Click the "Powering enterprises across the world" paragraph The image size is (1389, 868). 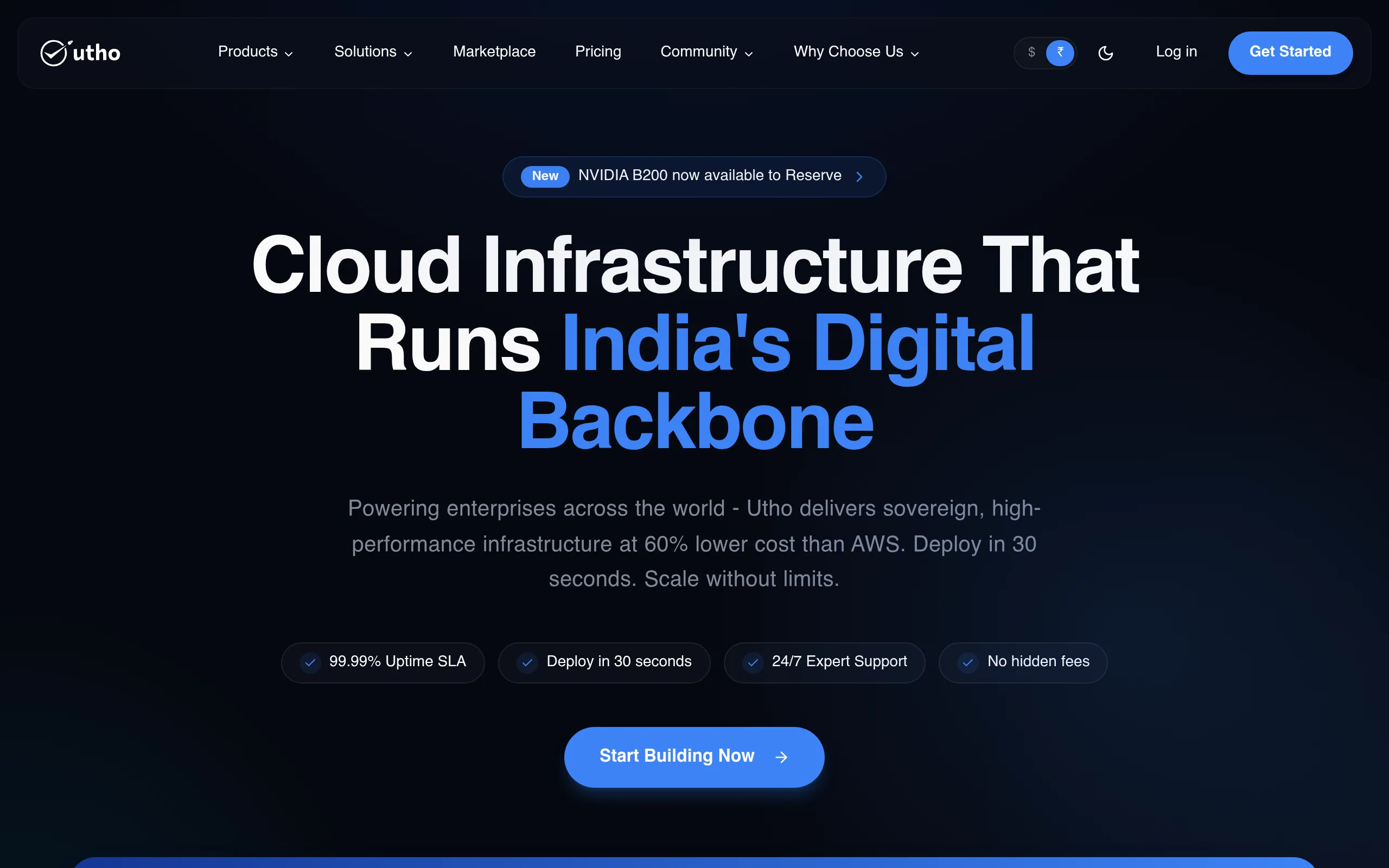[x=694, y=544]
